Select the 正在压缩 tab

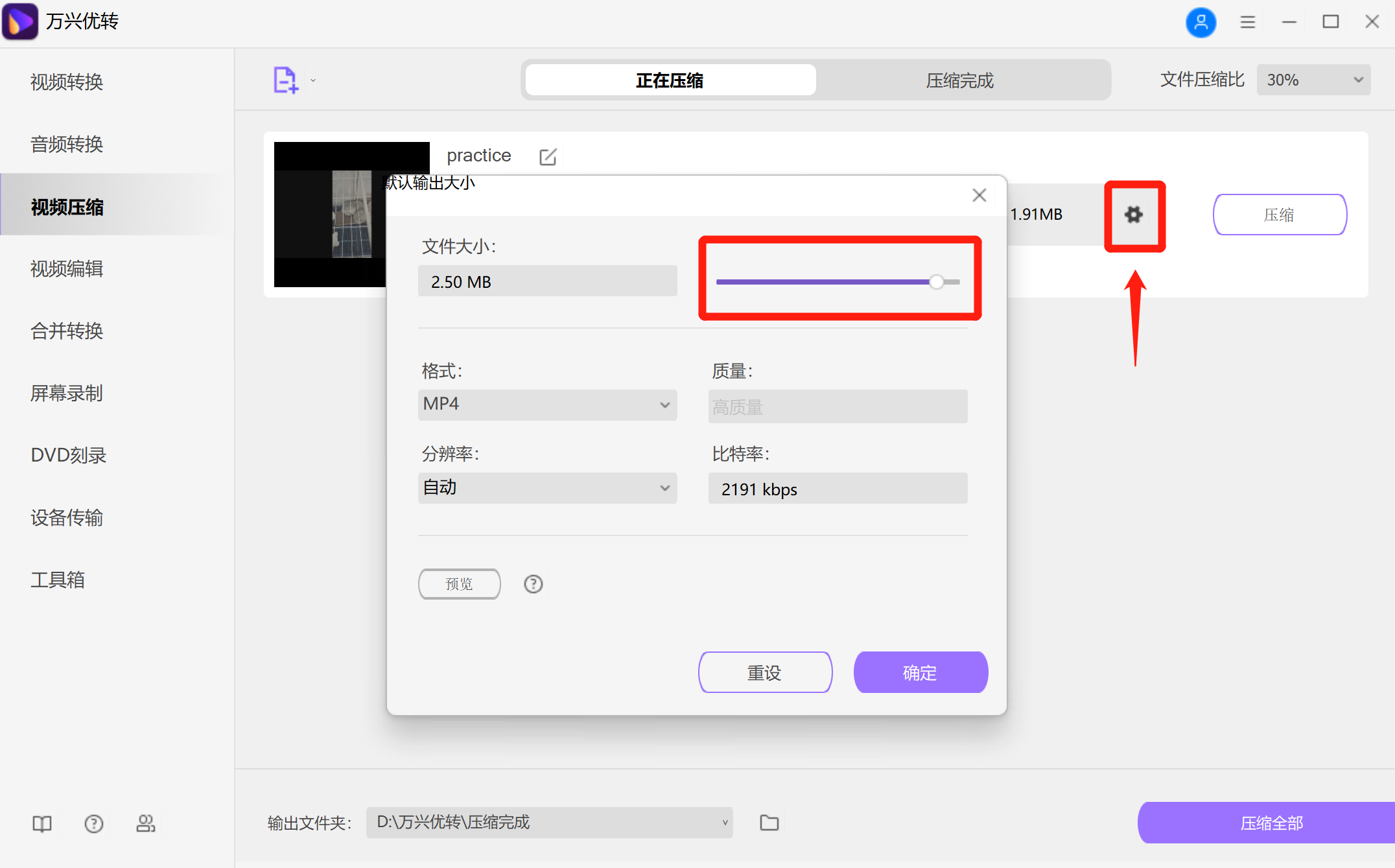[668, 80]
